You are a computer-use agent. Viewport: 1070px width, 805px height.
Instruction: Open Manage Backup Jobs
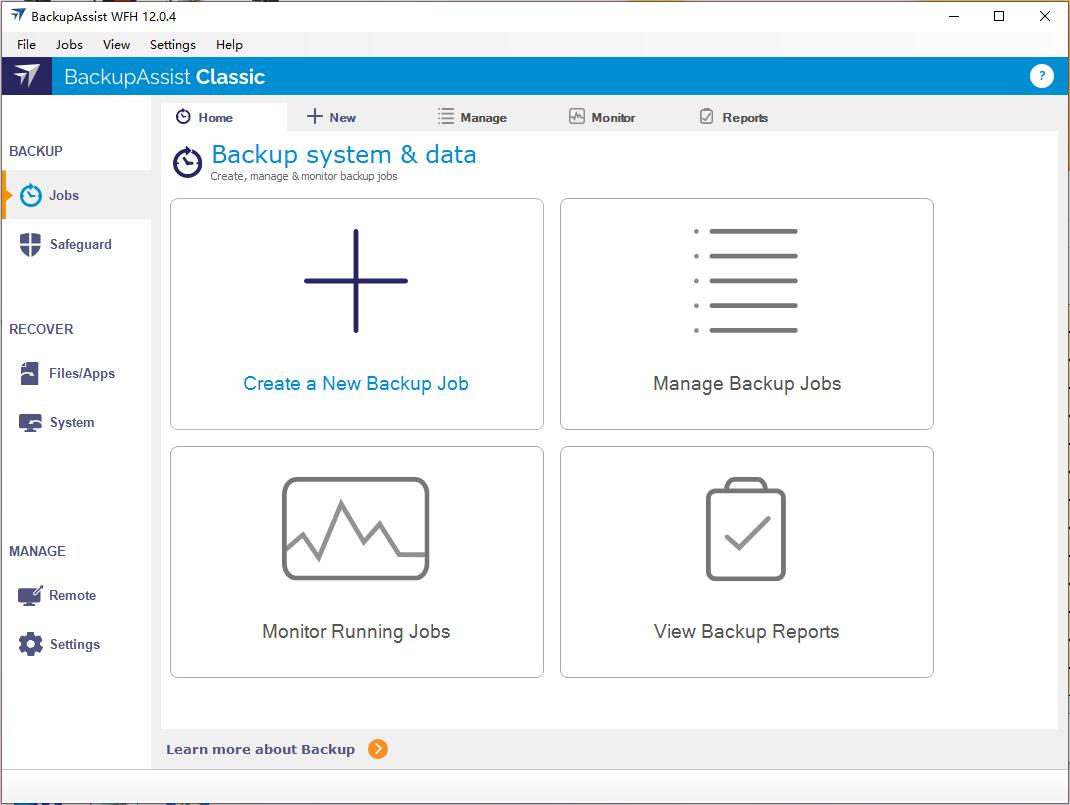(x=747, y=314)
